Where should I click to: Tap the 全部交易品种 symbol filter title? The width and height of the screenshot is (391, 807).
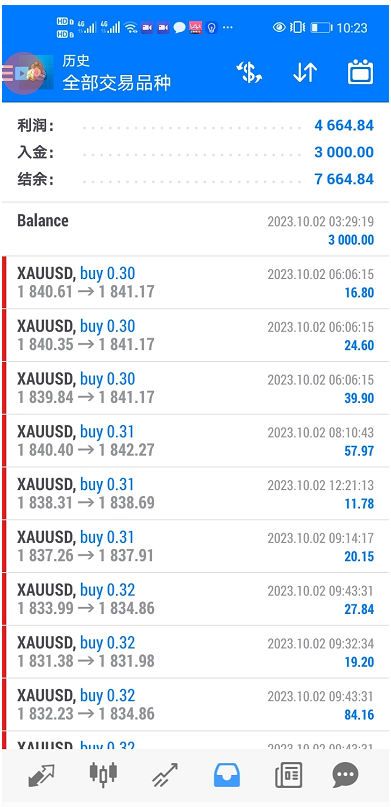116,82
